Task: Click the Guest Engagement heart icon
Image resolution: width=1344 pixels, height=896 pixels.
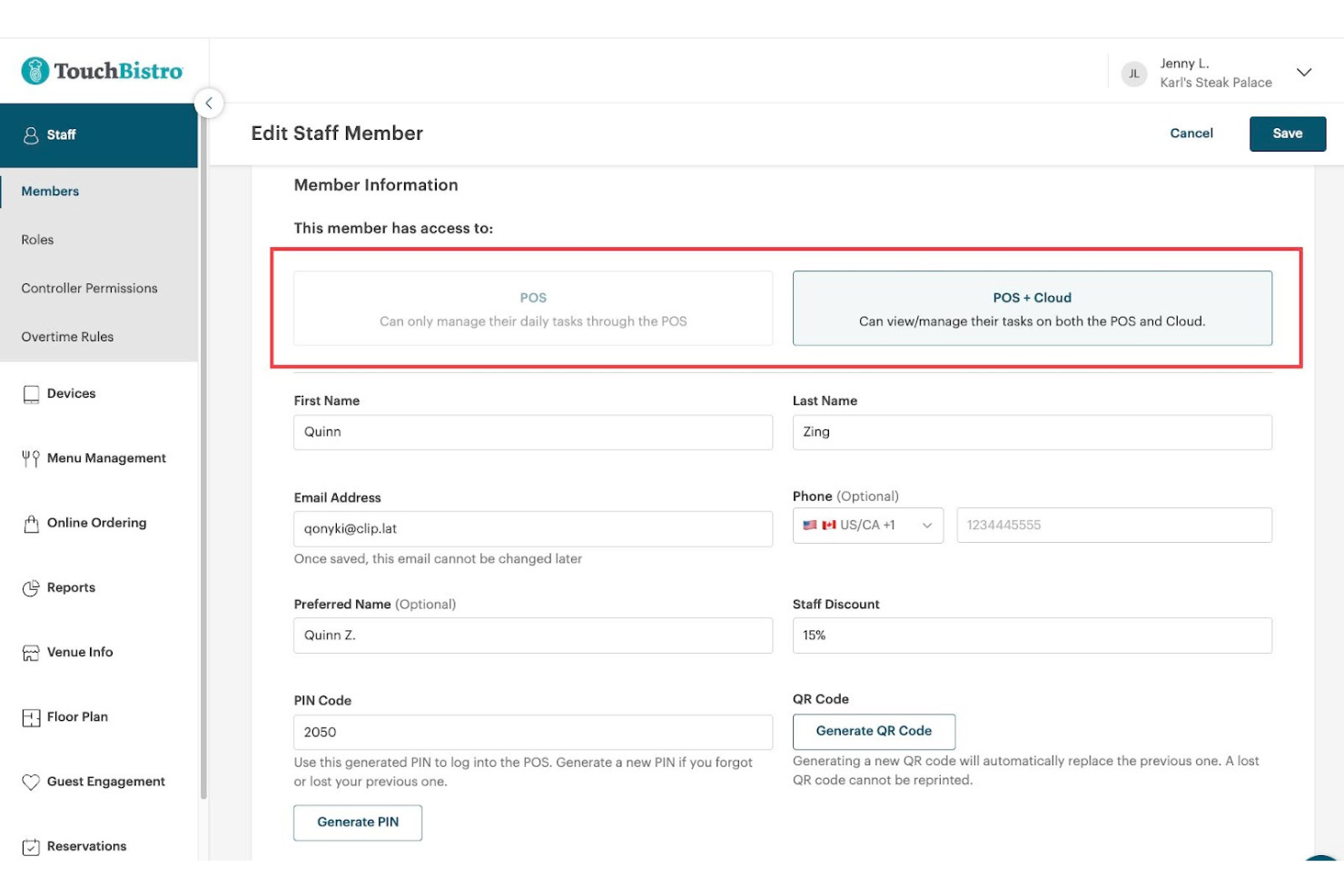Action: tap(31, 782)
